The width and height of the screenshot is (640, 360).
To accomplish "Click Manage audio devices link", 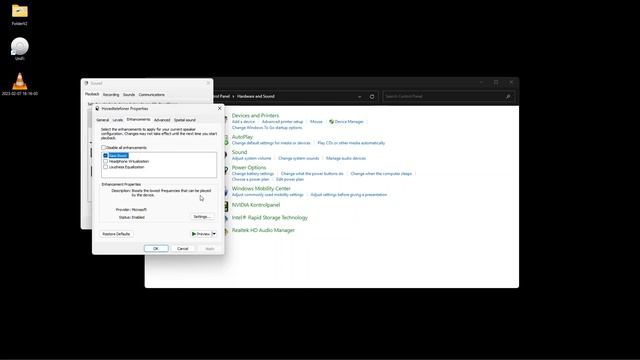I will click(x=346, y=158).
